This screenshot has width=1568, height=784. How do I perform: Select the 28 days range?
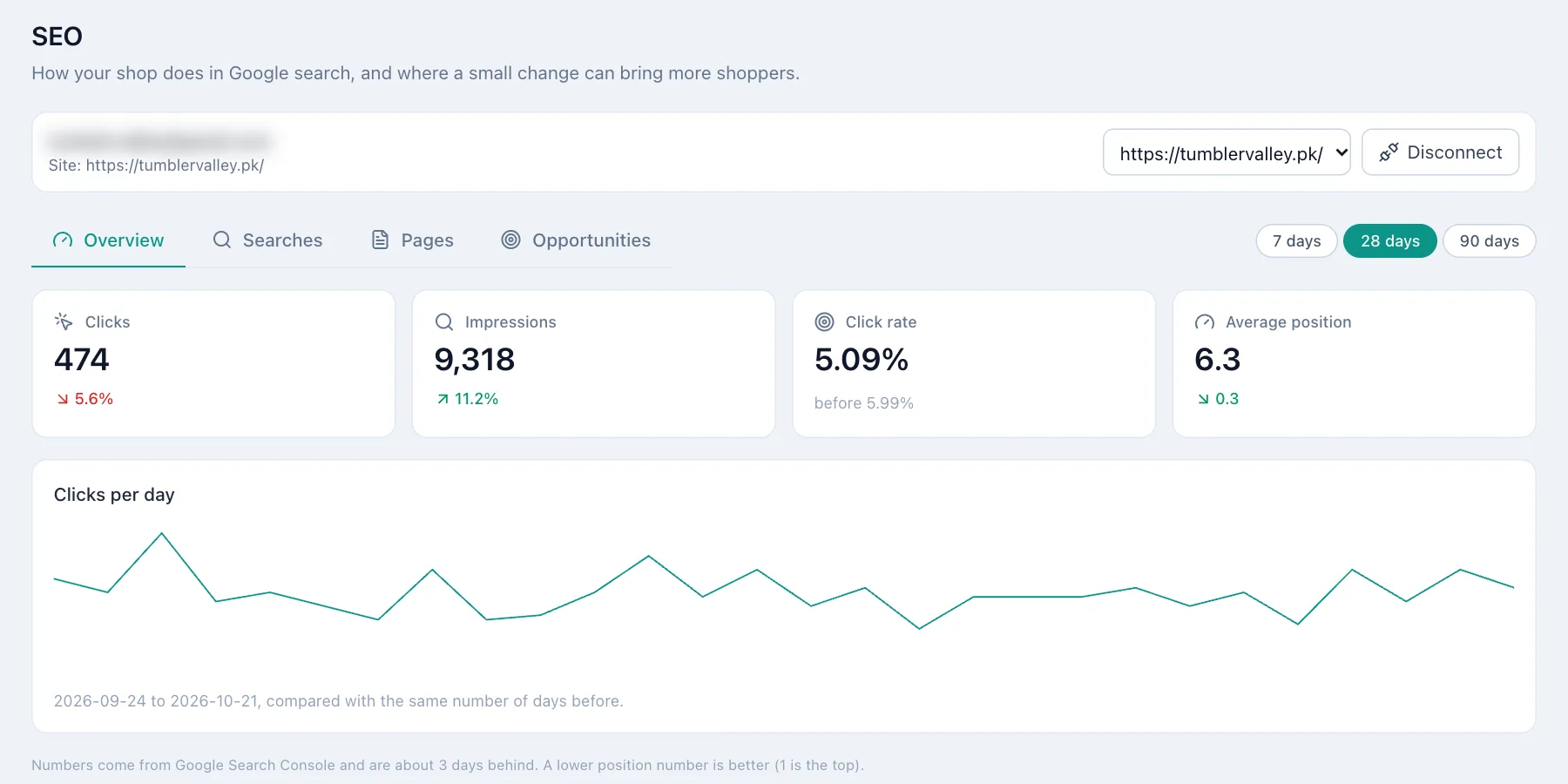1390,241
